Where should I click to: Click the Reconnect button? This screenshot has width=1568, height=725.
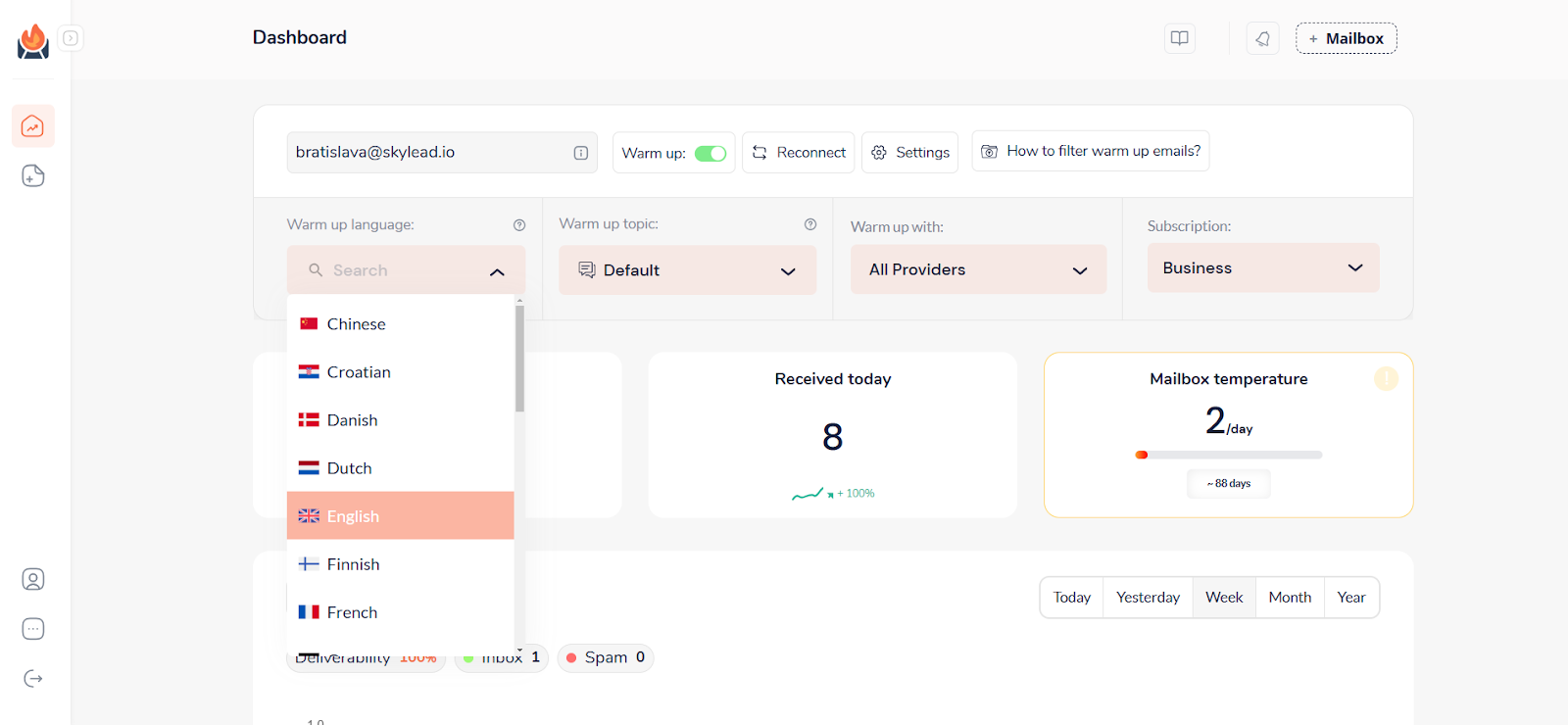pyautogui.click(x=799, y=153)
